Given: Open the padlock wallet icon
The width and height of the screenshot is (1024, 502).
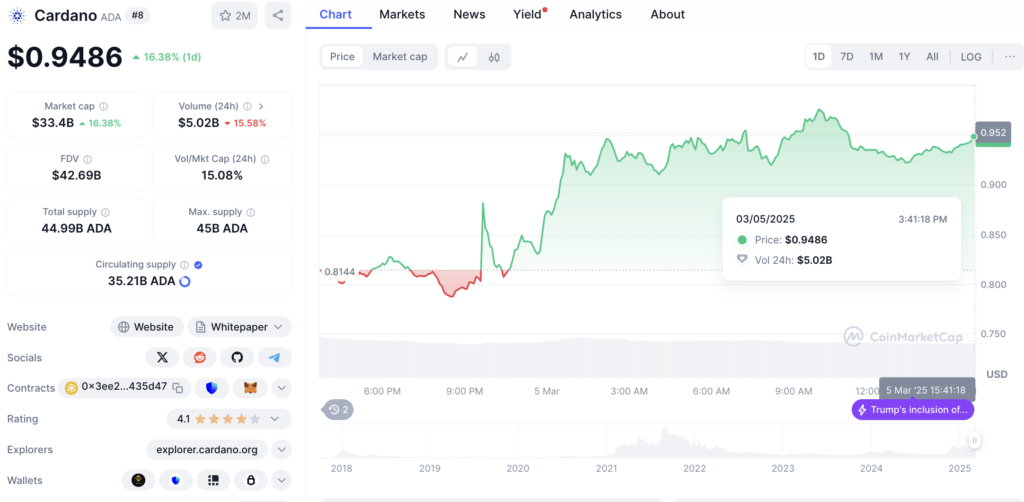Looking at the screenshot, I should pos(250,480).
